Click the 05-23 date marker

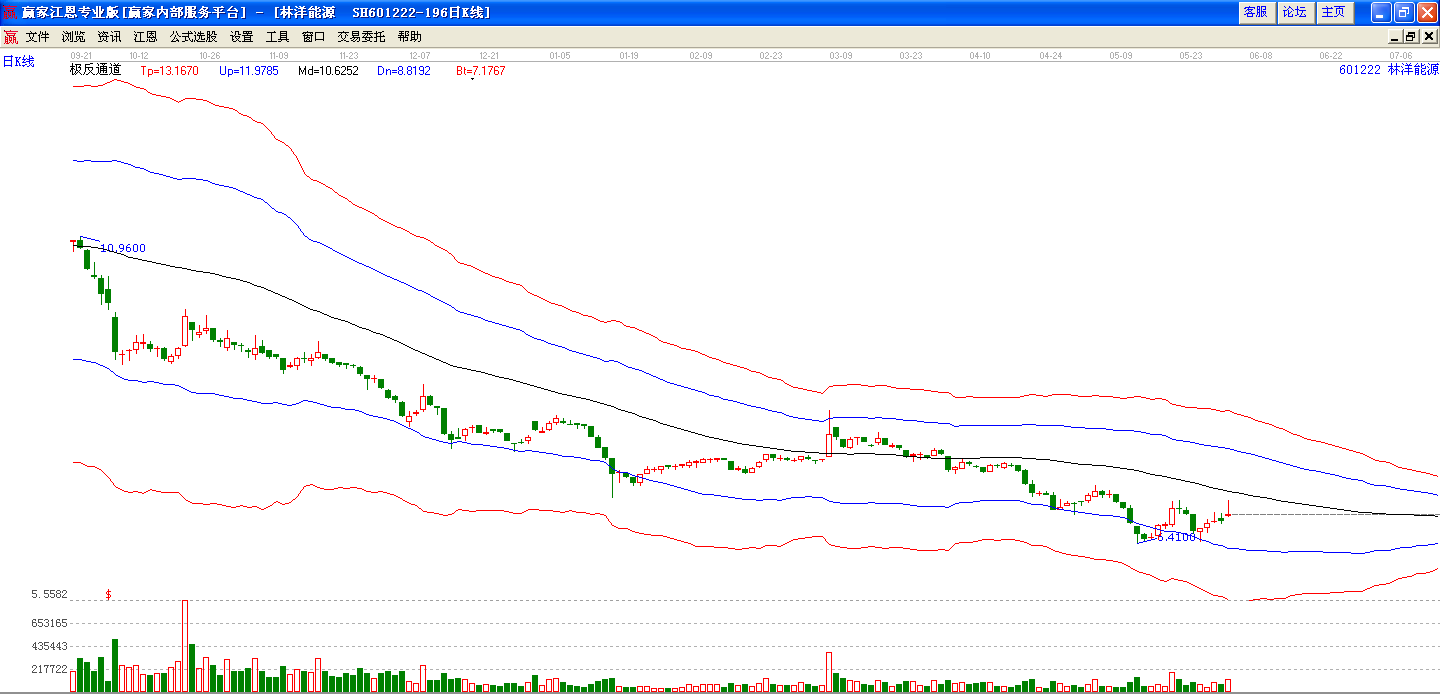(x=1190, y=56)
